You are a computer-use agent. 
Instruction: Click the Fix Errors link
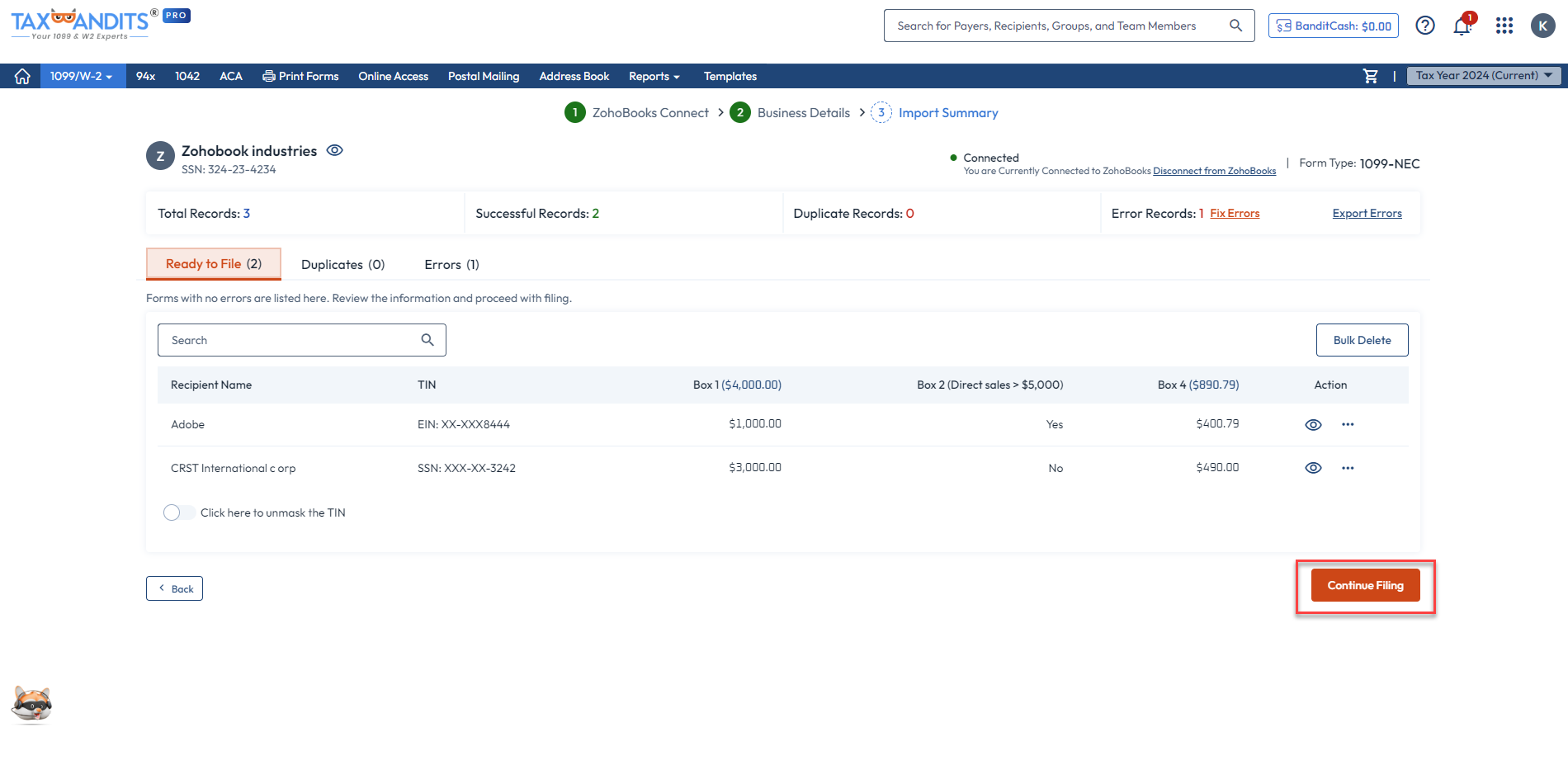[1235, 213]
